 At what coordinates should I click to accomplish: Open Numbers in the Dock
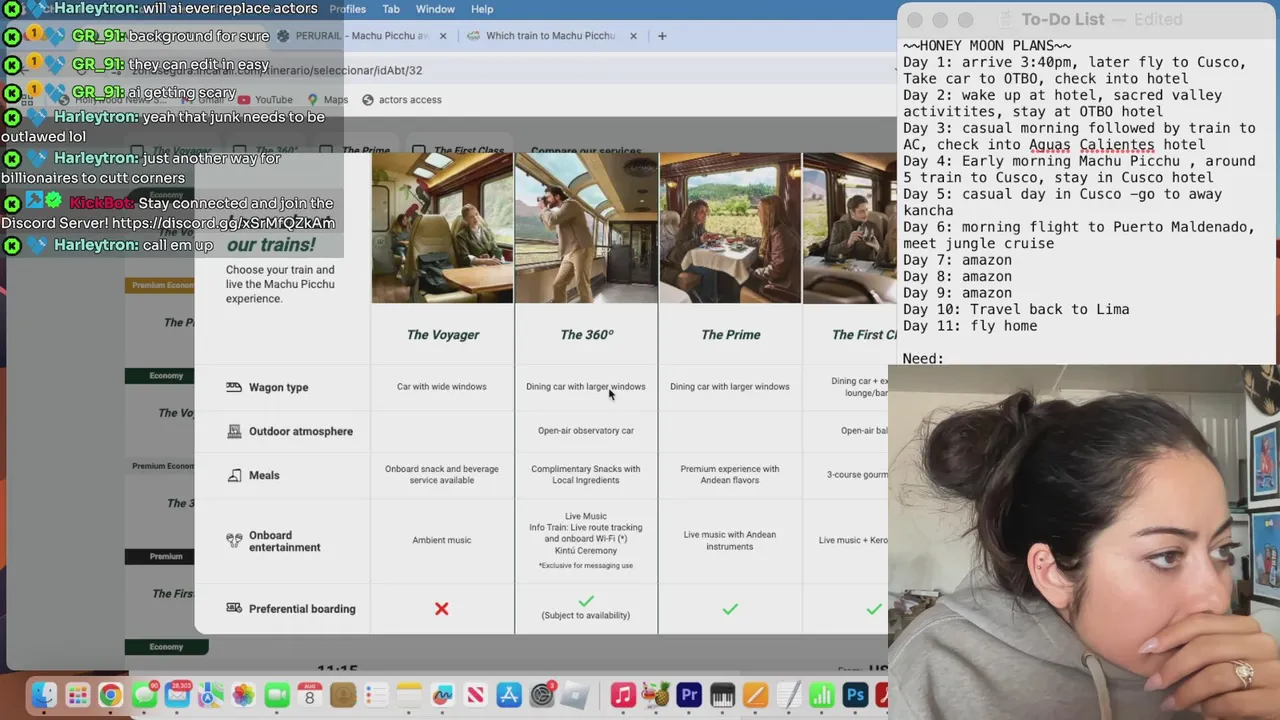821,695
